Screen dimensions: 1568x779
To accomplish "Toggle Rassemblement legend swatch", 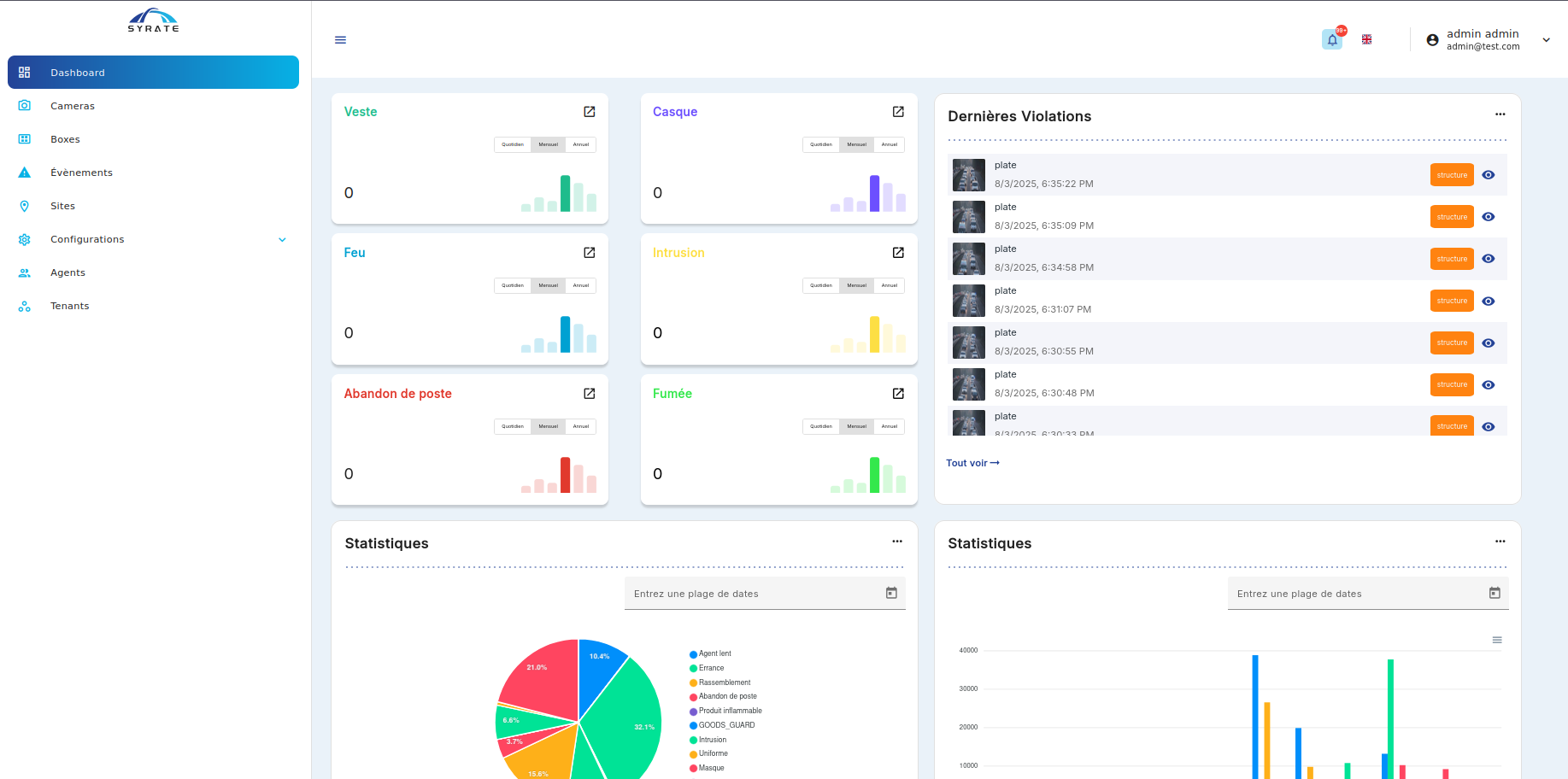I will (694, 683).
